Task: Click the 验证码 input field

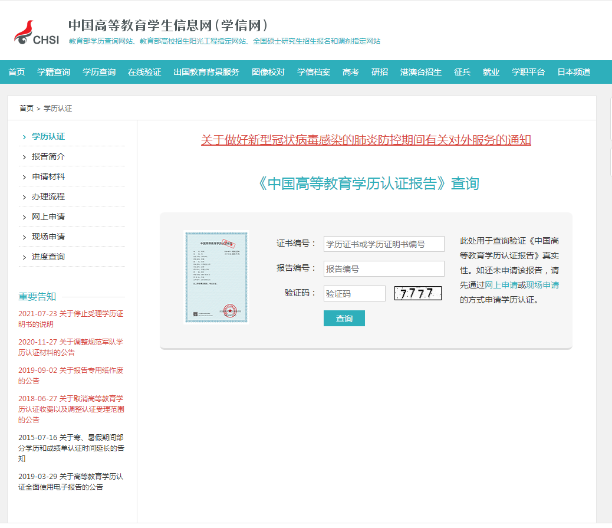Action: coord(354,293)
